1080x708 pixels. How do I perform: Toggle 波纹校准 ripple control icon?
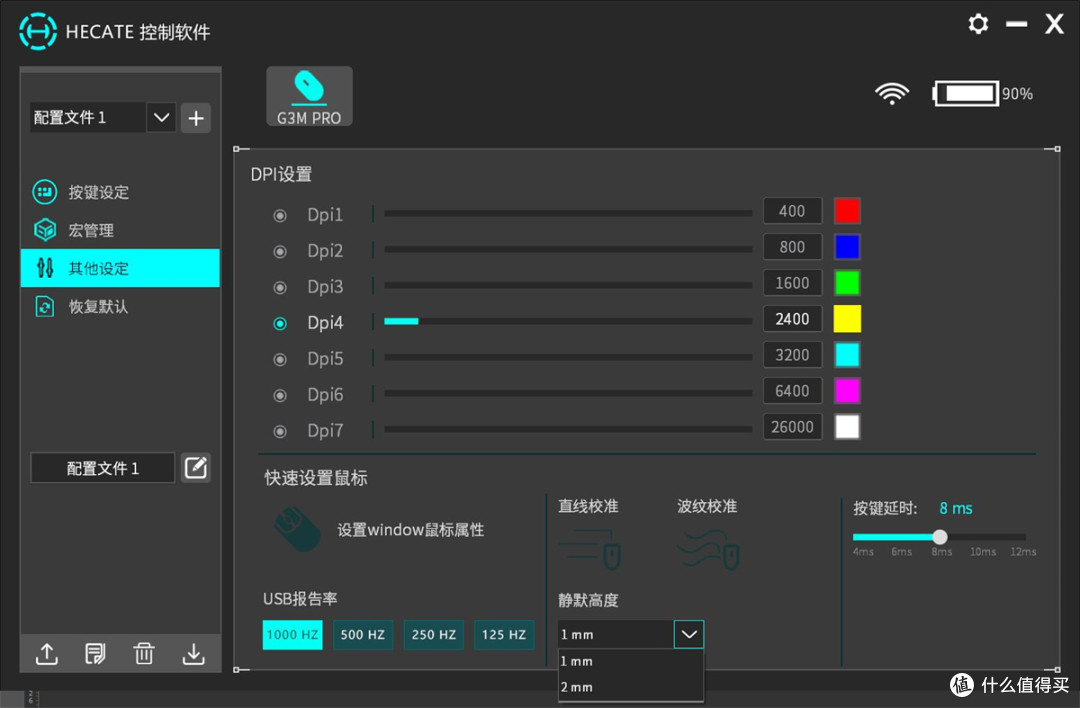pyautogui.click(x=709, y=548)
